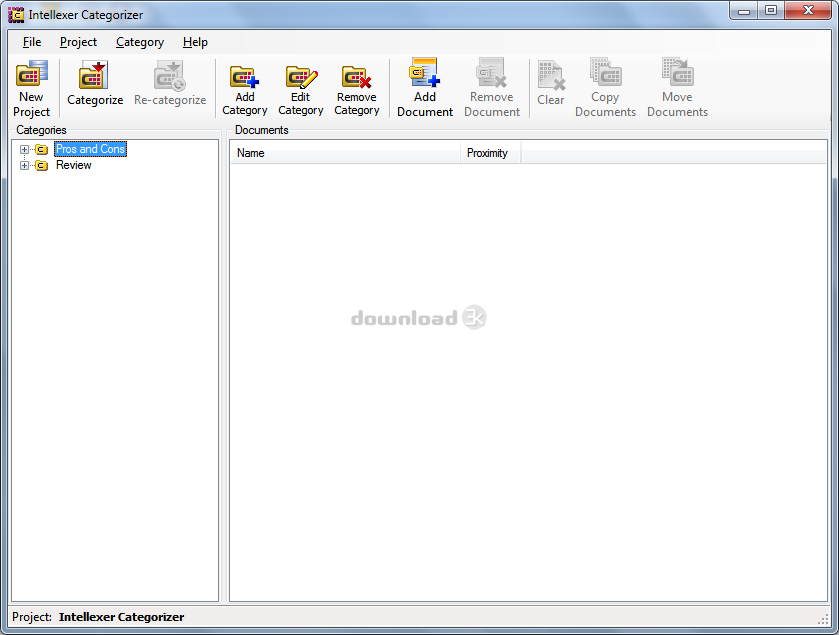This screenshot has height=635, width=839.
Task: Click the Pros and Cons folder icon
Action: [42, 149]
